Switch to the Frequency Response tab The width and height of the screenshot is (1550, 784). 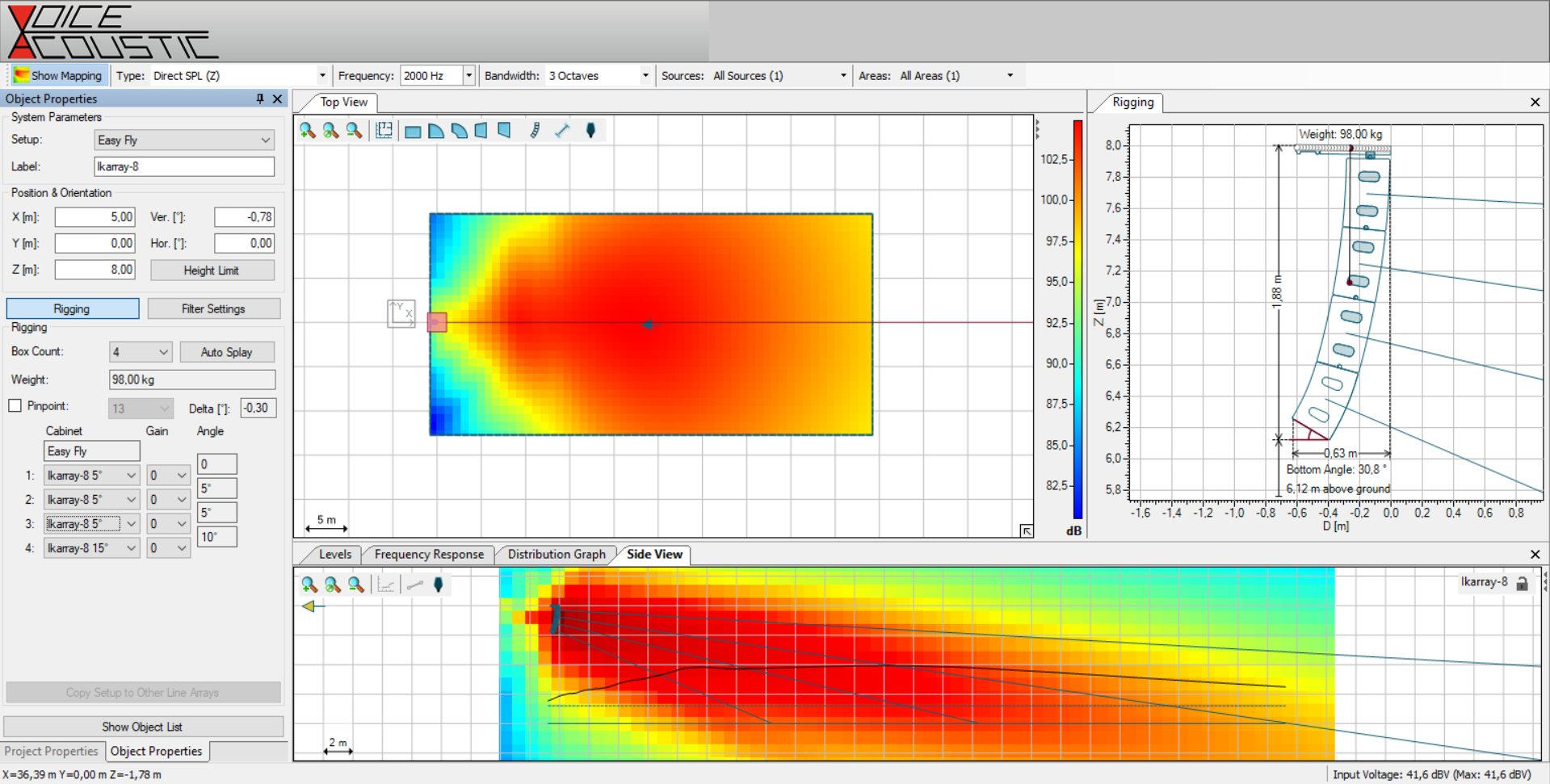[x=429, y=555]
